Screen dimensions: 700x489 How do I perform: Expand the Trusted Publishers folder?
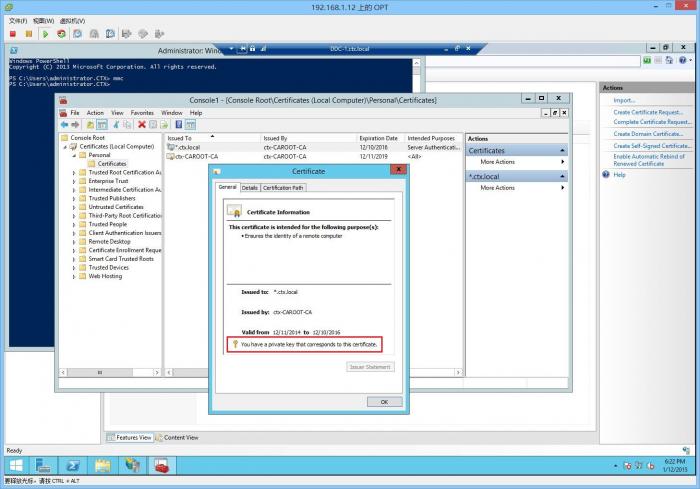coord(74,198)
